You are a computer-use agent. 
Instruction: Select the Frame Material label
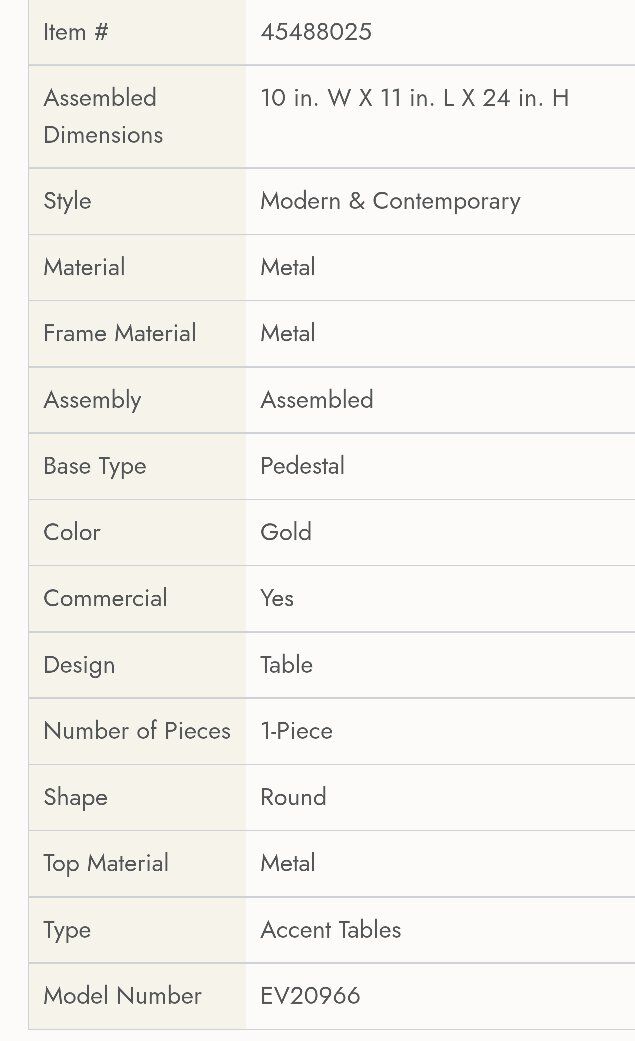point(120,333)
